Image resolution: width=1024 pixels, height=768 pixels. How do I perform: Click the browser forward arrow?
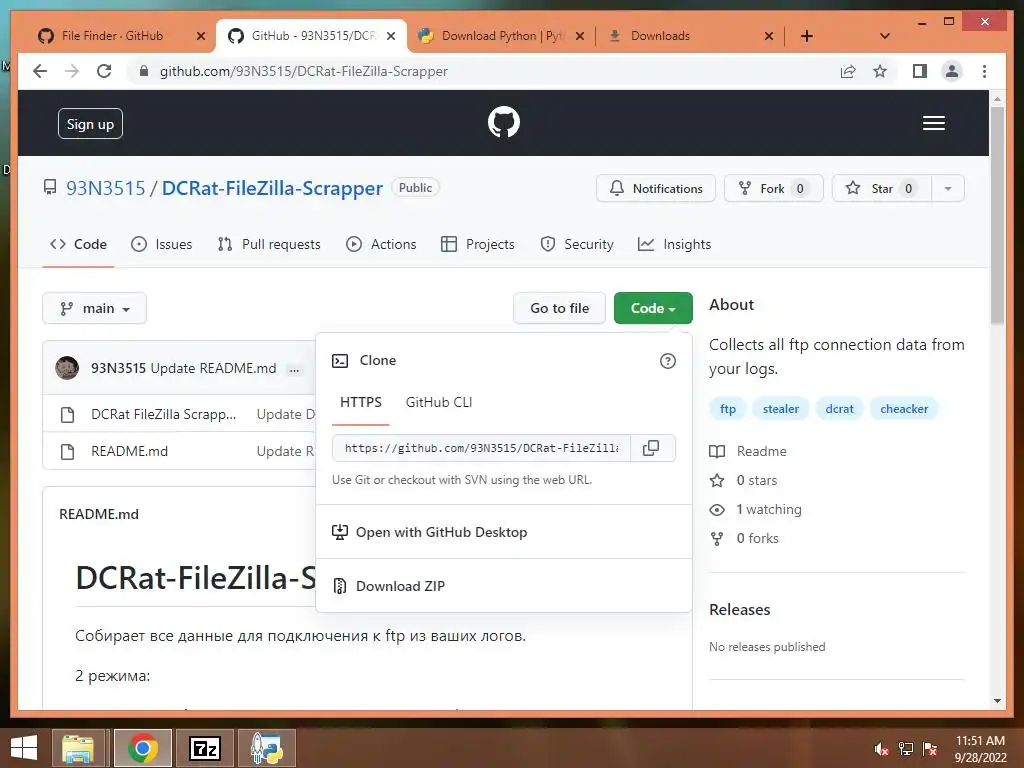(x=72, y=71)
